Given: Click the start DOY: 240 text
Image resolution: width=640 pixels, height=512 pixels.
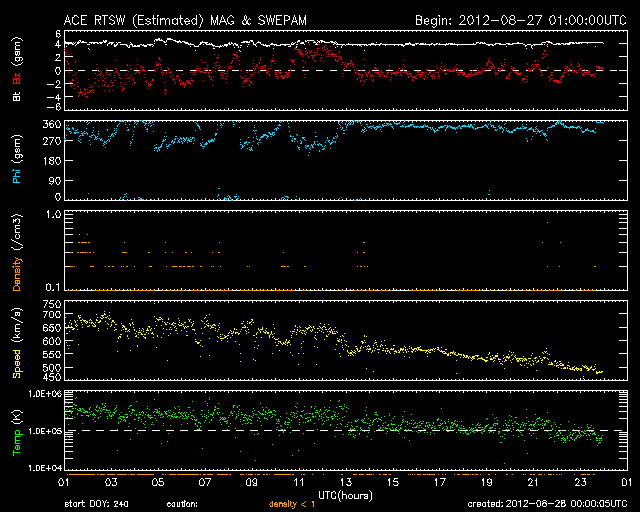Looking at the screenshot, I should tap(97, 505).
